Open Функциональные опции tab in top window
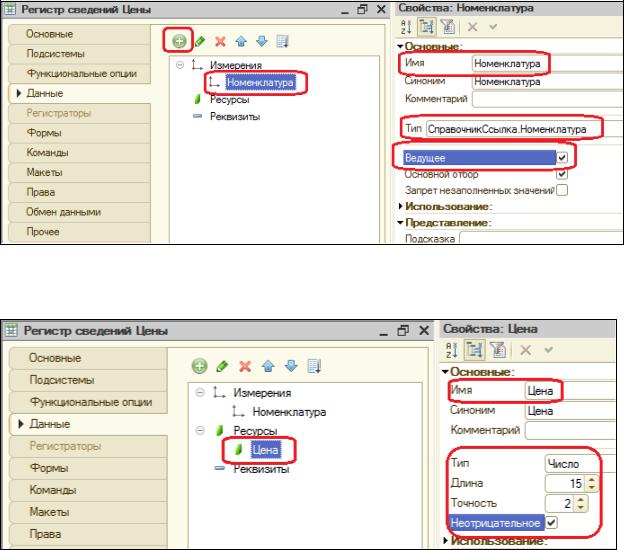Viewport: 624px width, 550px height. (80, 74)
